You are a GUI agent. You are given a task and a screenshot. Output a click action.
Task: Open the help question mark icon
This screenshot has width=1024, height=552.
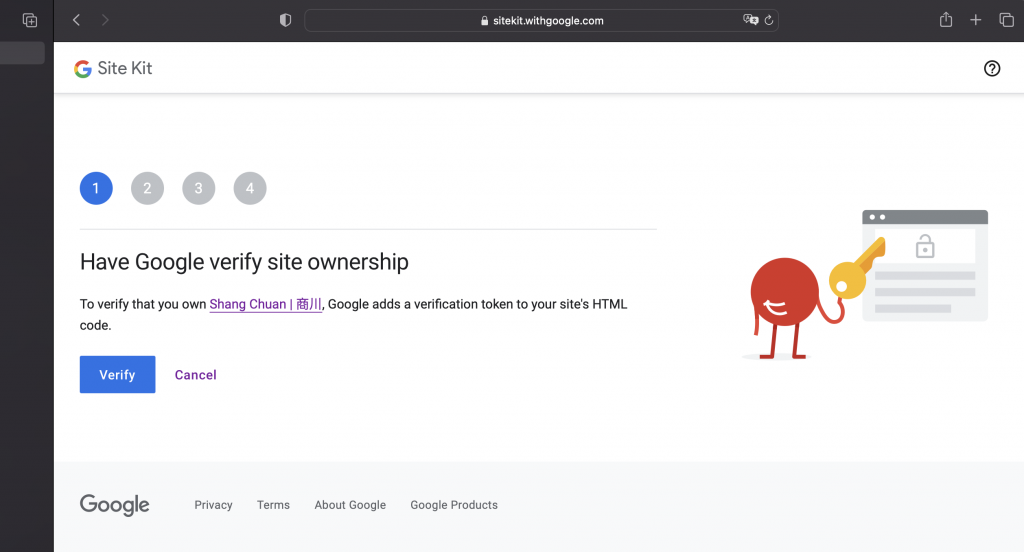click(992, 68)
